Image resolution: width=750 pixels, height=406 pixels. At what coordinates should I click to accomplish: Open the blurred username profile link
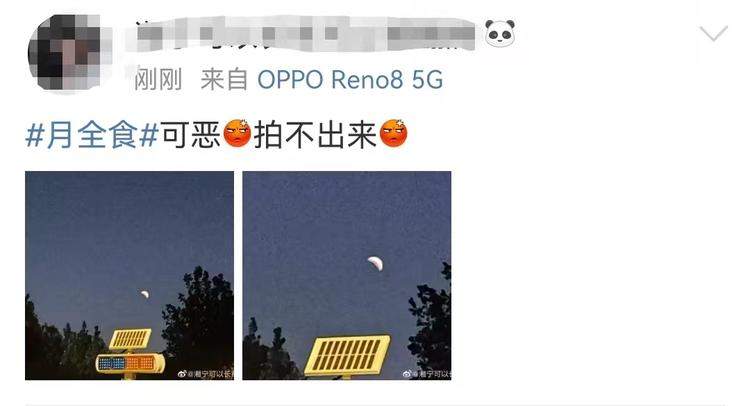[x=300, y=33]
